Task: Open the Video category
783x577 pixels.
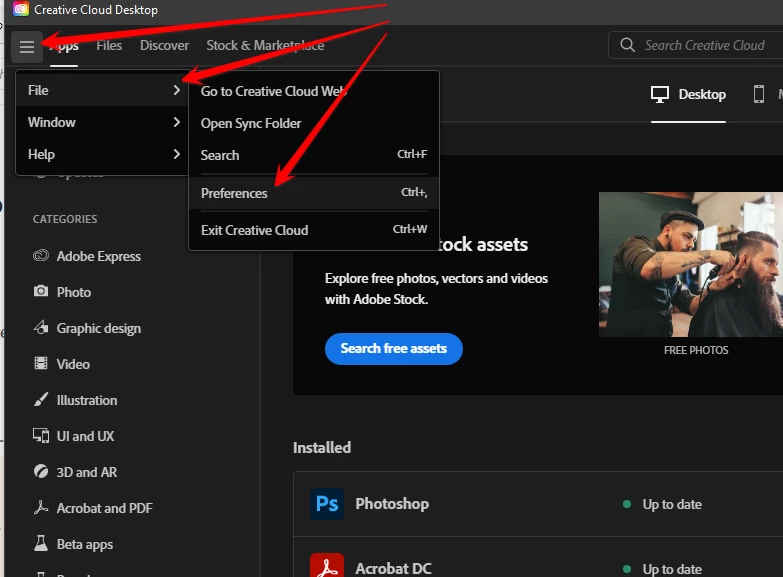Action: point(73,364)
